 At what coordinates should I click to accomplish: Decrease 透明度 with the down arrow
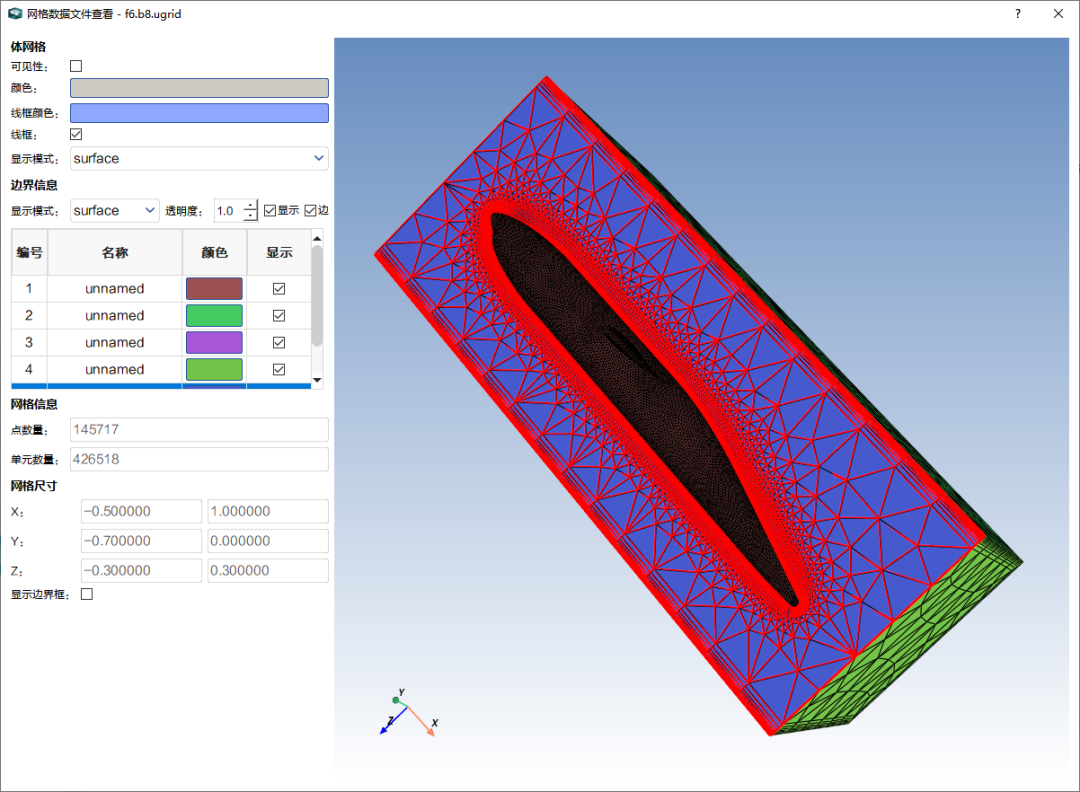(x=251, y=216)
